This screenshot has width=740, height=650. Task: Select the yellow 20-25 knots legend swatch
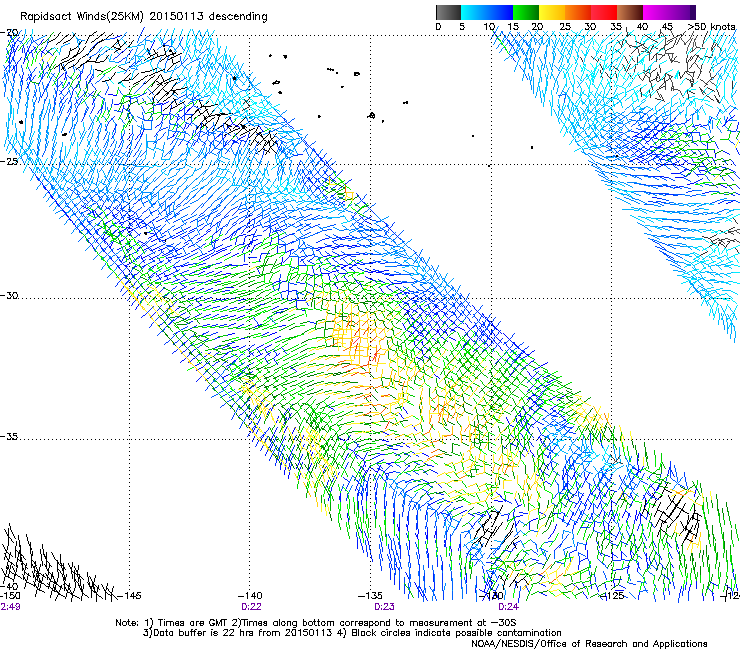point(552,12)
